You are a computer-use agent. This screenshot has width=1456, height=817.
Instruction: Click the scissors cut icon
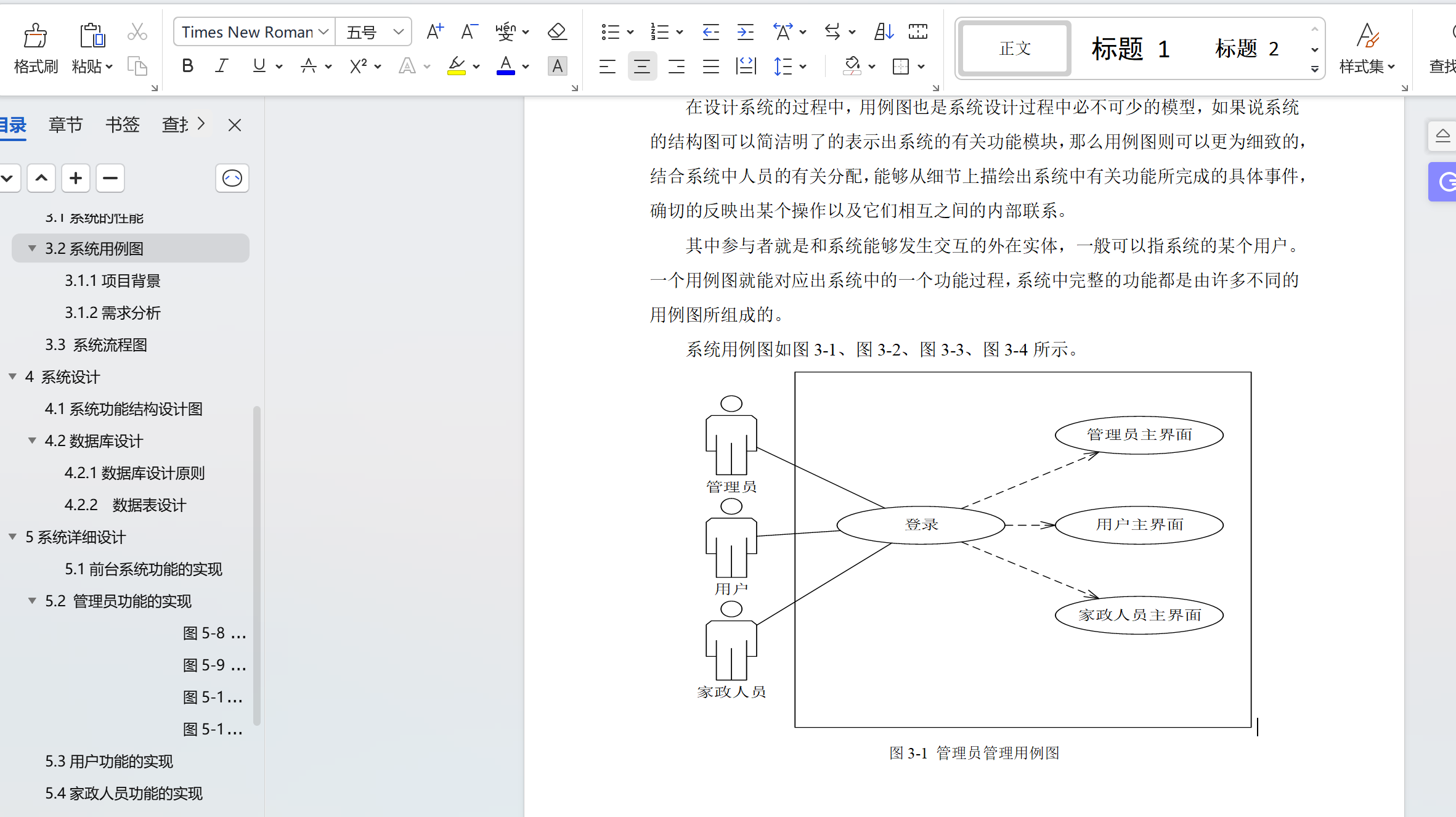pyautogui.click(x=137, y=31)
